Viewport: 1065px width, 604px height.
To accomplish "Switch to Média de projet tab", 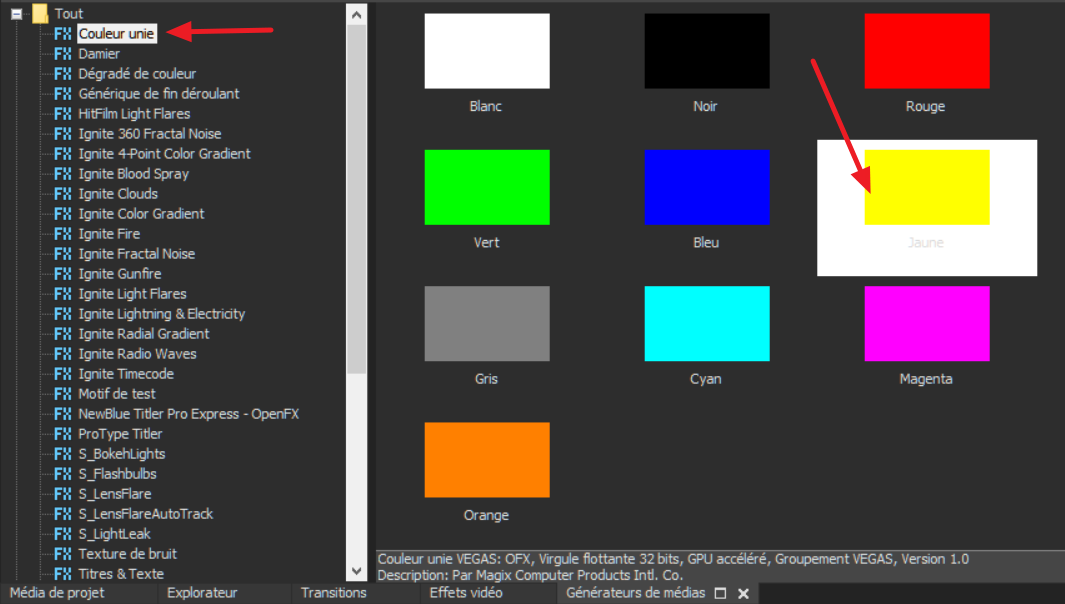I will 57,593.
